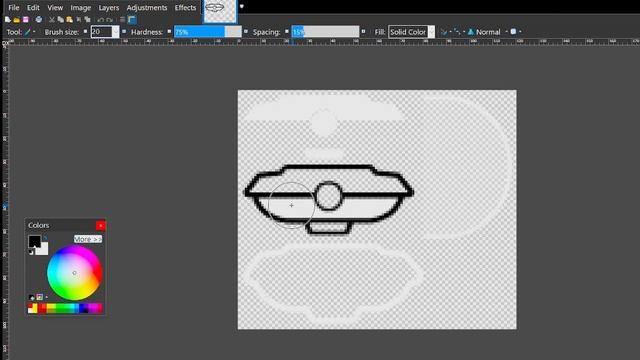Click the swap colors arrow icon
Screen dimensions: 640x360
click(45, 237)
